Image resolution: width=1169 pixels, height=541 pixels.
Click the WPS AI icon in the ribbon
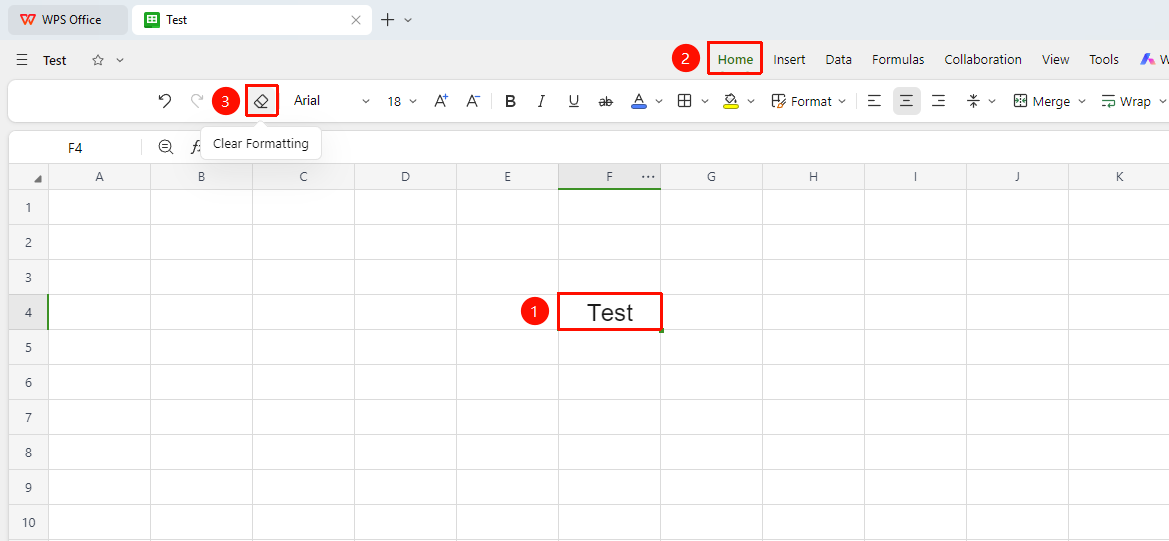click(1147, 60)
